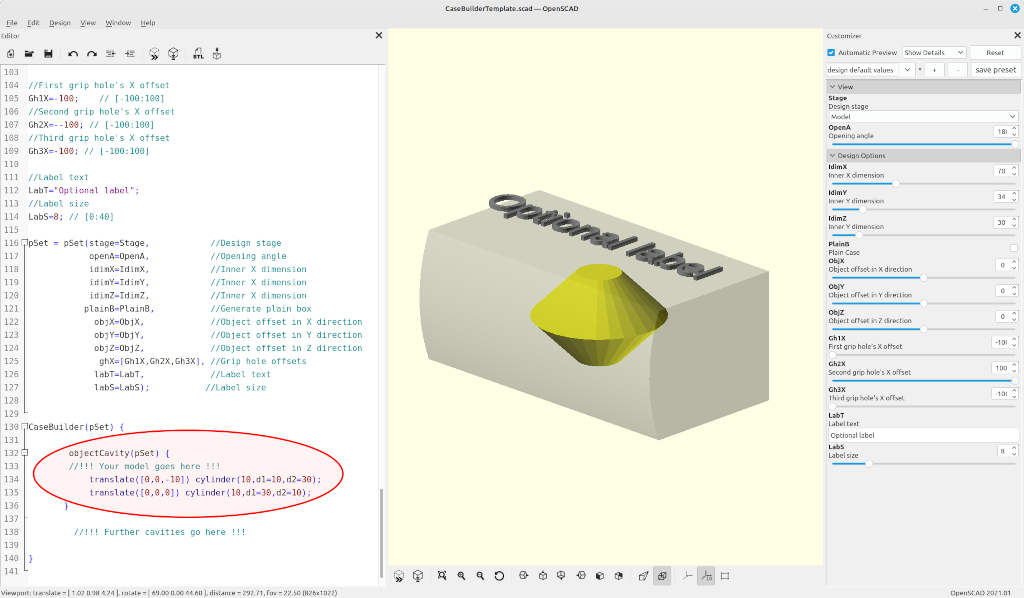
Task: Export the model as STL
Action: (x=198, y=54)
